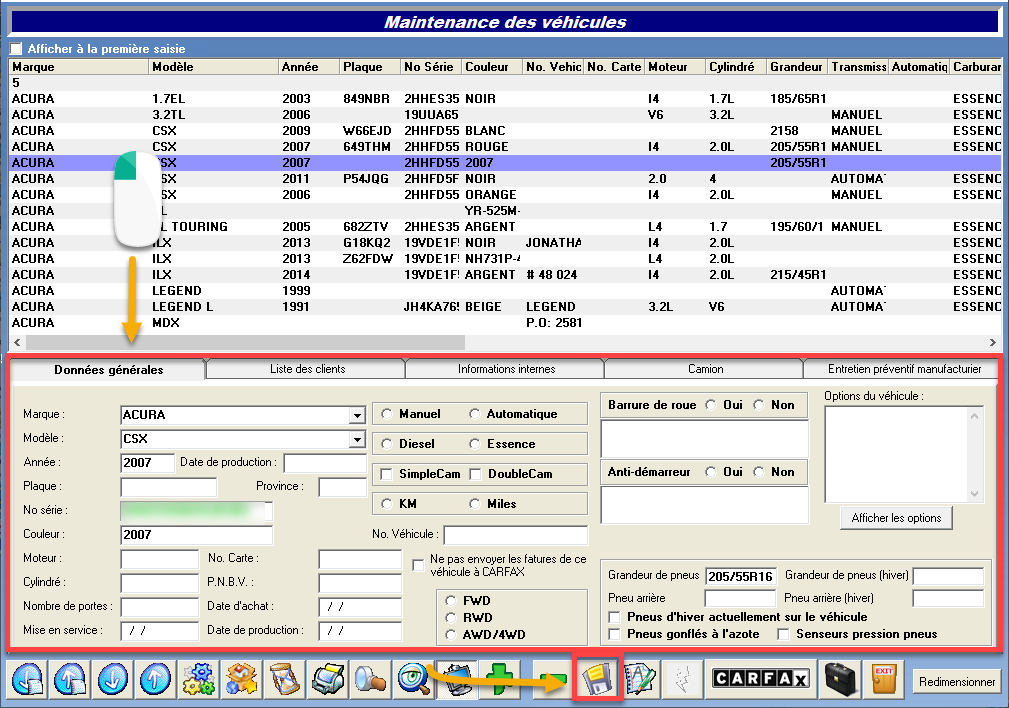Select the FWD drivetrain radio button
Image resolution: width=1009 pixels, height=708 pixels.
point(450,601)
